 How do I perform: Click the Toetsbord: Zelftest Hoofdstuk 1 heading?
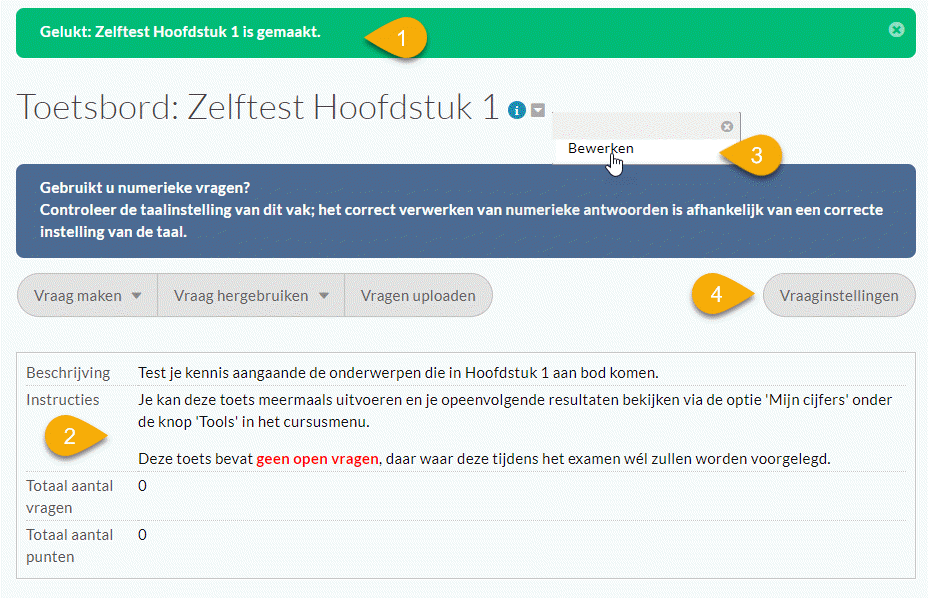click(258, 107)
